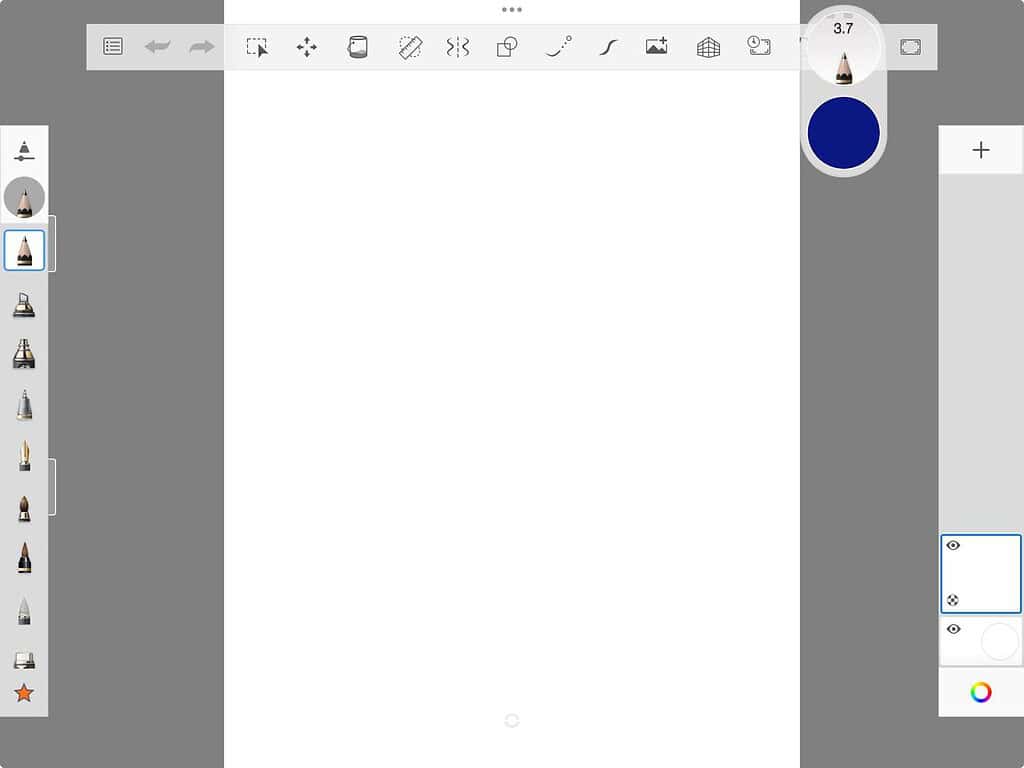The width and height of the screenshot is (1024, 768).
Task: Open the color wheel editor
Action: click(980, 692)
